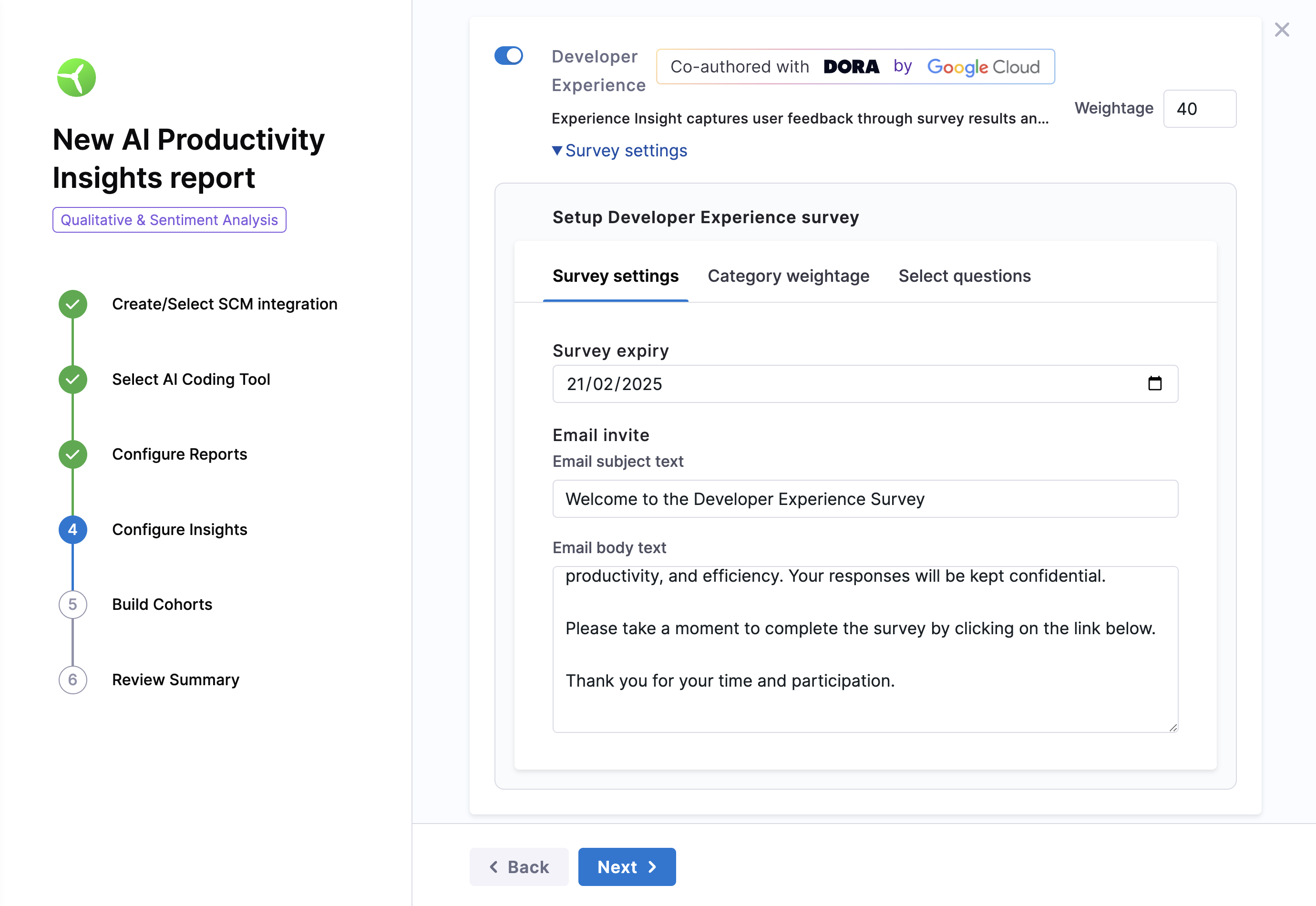This screenshot has width=1316, height=906.
Task: Click the checkmark step icon for Select AI Coding Tool
Action: click(72, 379)
